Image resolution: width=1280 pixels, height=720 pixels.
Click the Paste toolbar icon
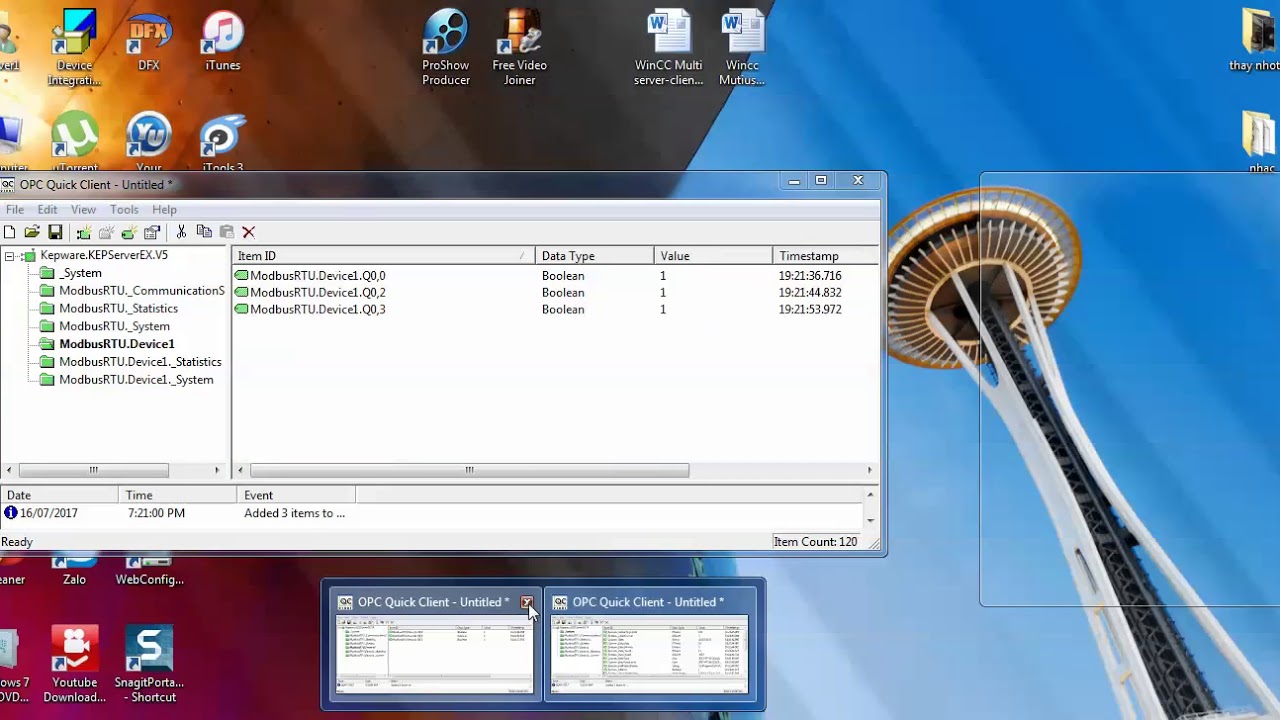pyautogui.click(x=226, y=232)
